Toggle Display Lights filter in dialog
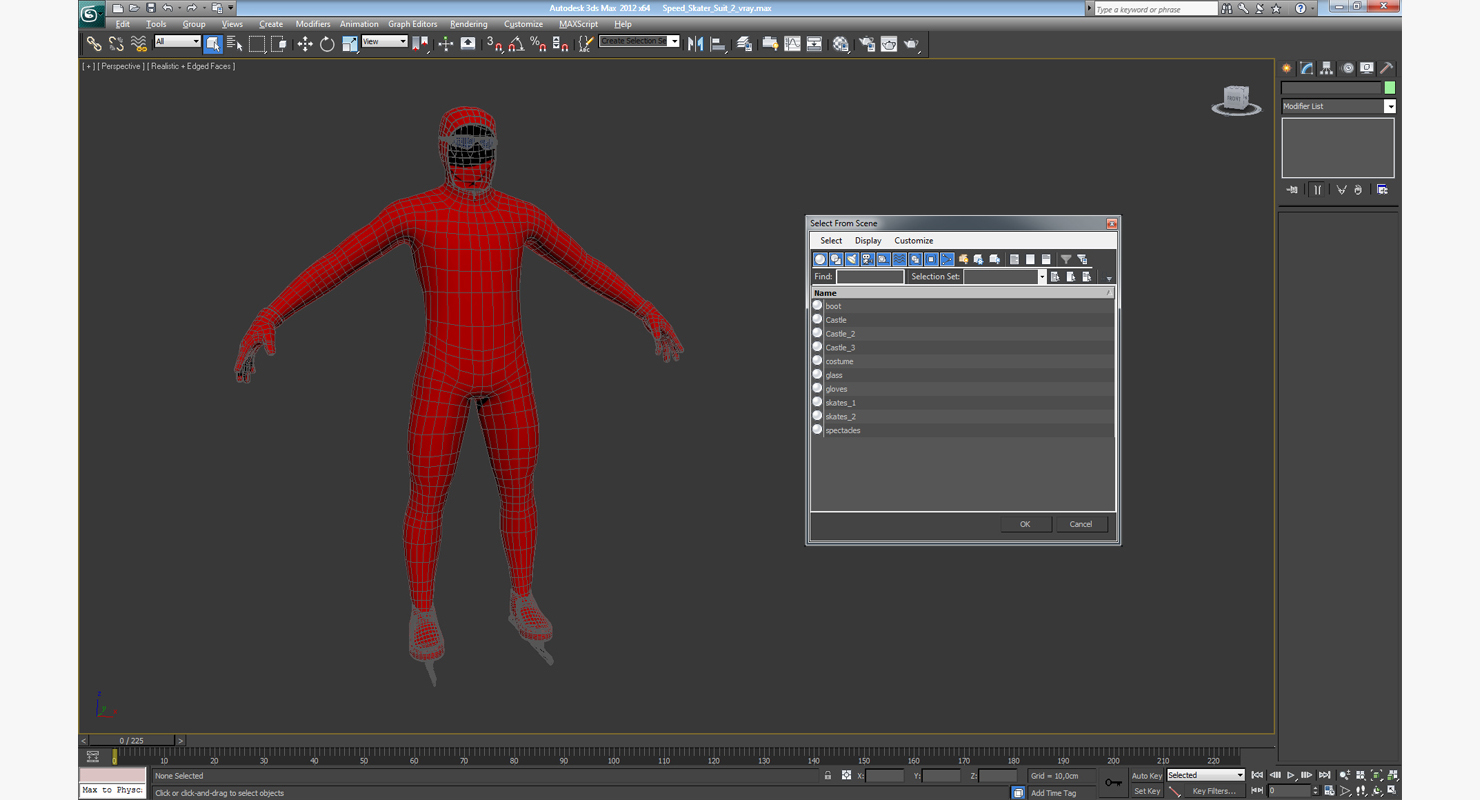 tap(852, 260)
